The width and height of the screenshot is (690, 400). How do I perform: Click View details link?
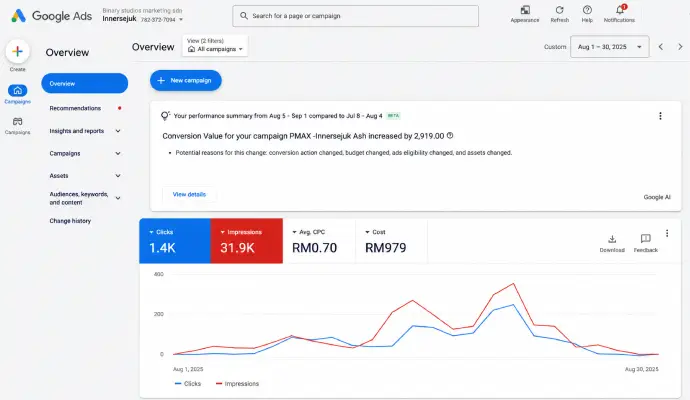[189, 194]
